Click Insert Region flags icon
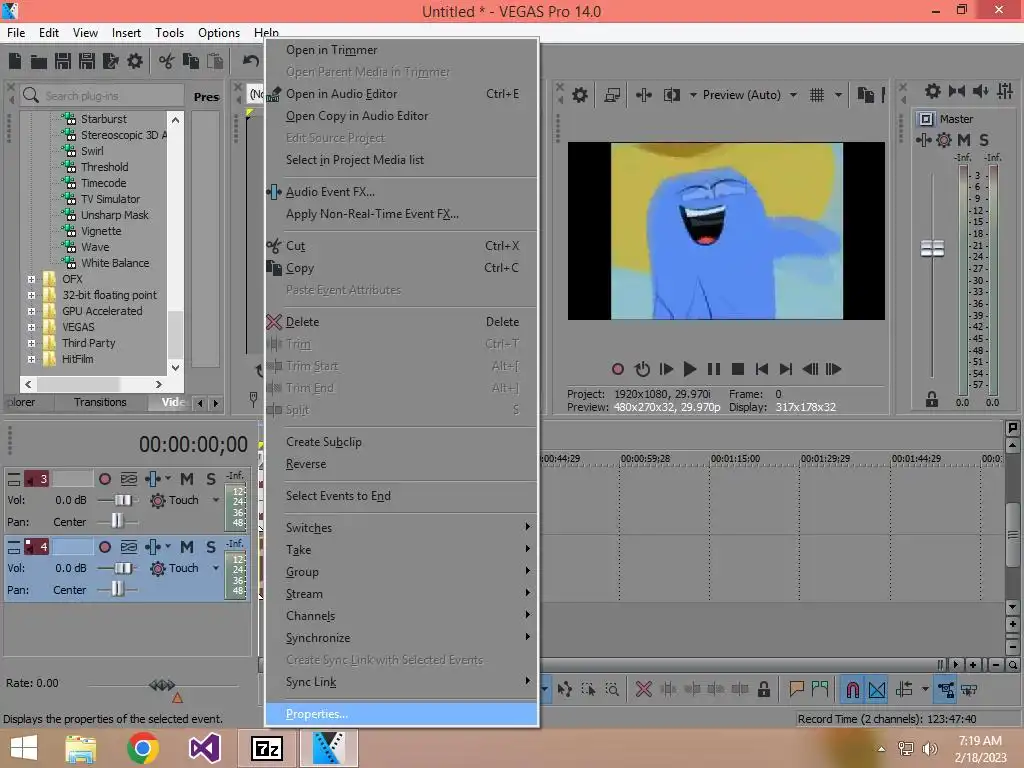The height and width of the screenshot is (768, 1024). (820, 690)
